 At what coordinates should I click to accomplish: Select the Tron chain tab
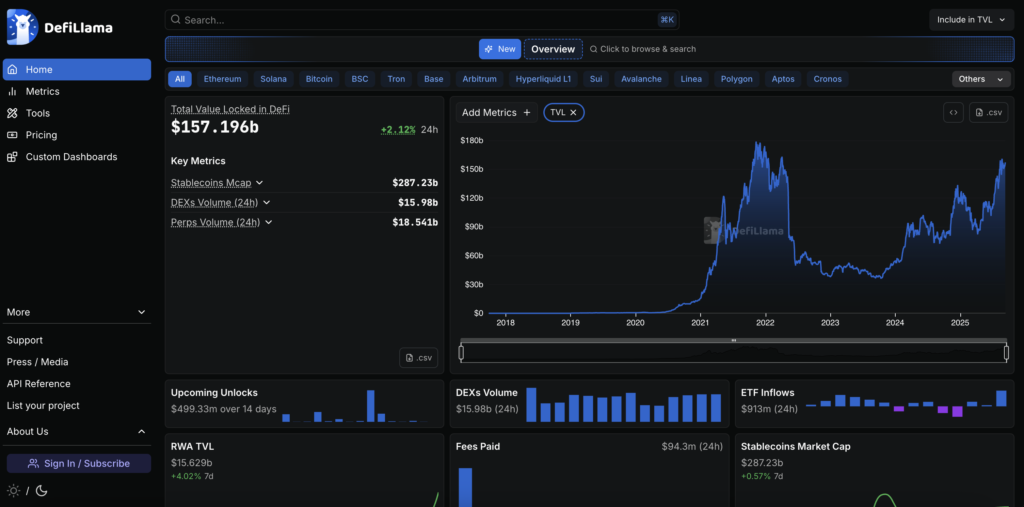(x=396, y=79)
